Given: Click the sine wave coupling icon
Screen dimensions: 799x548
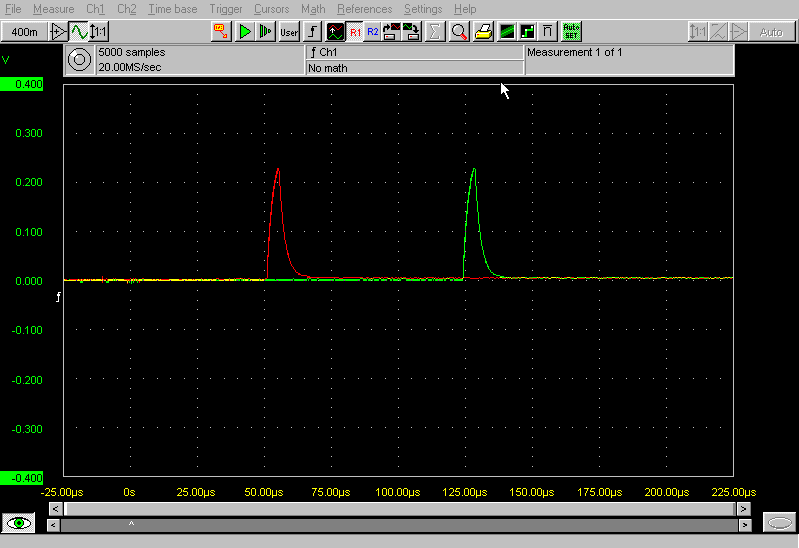Looking at the screenshot, I should [x=78, y=32].
